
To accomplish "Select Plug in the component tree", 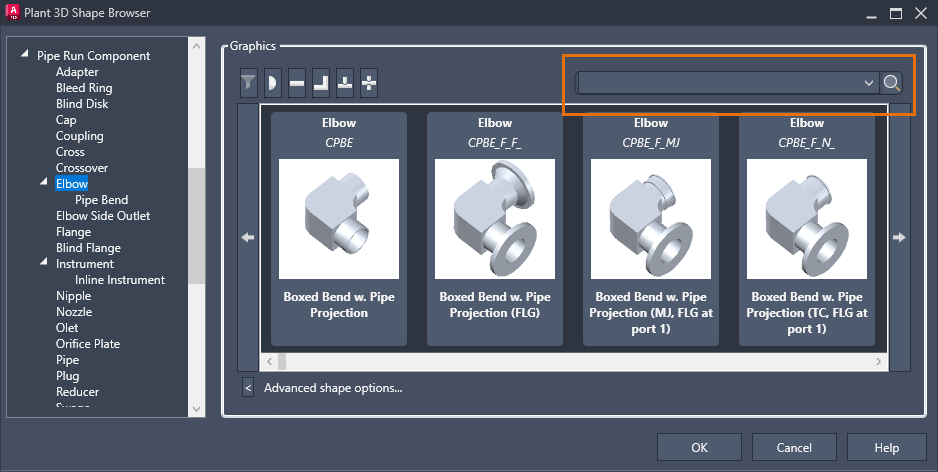I will click(x=67, y=376).
